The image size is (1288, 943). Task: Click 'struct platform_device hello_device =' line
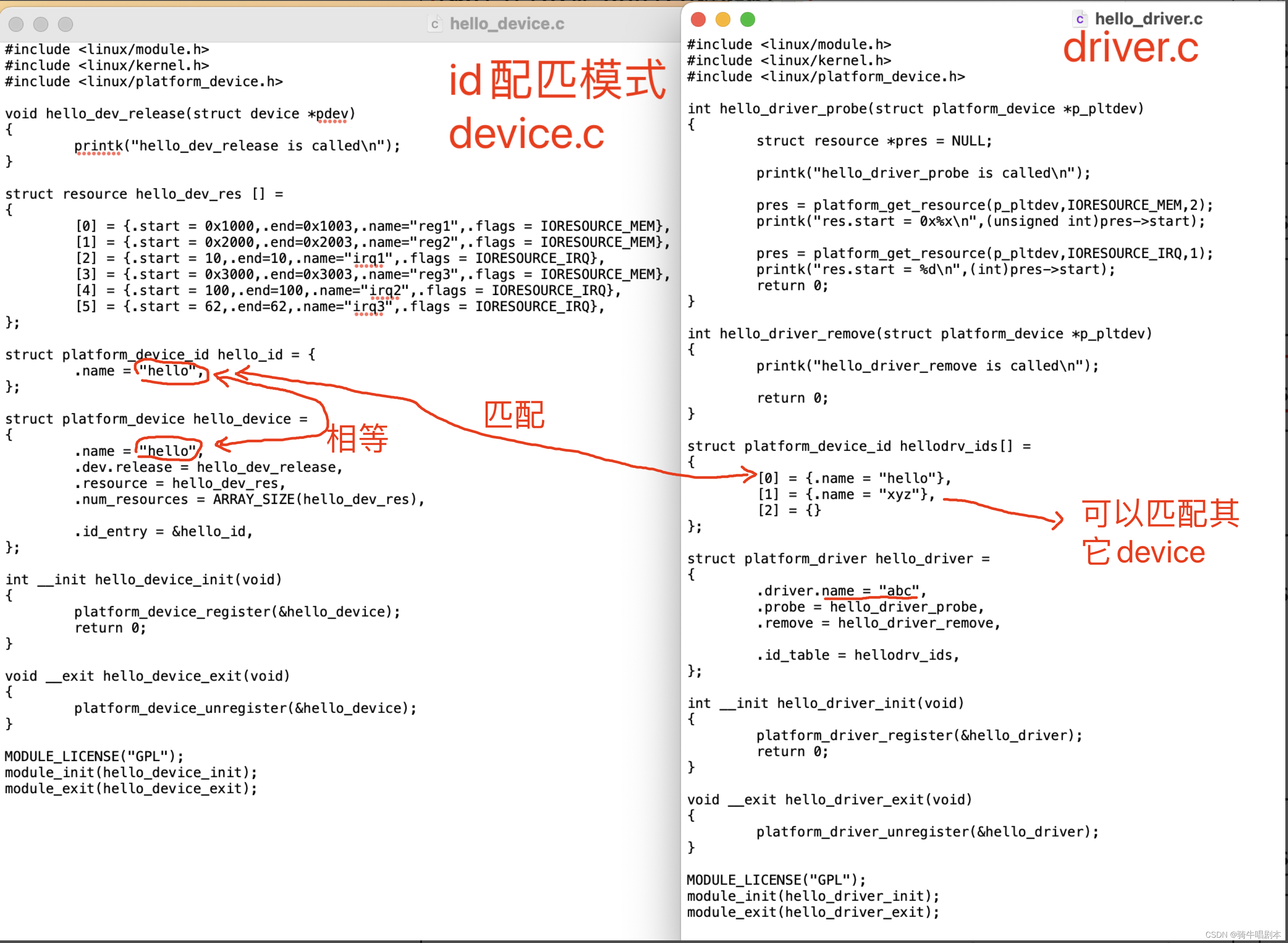(156, 419)
